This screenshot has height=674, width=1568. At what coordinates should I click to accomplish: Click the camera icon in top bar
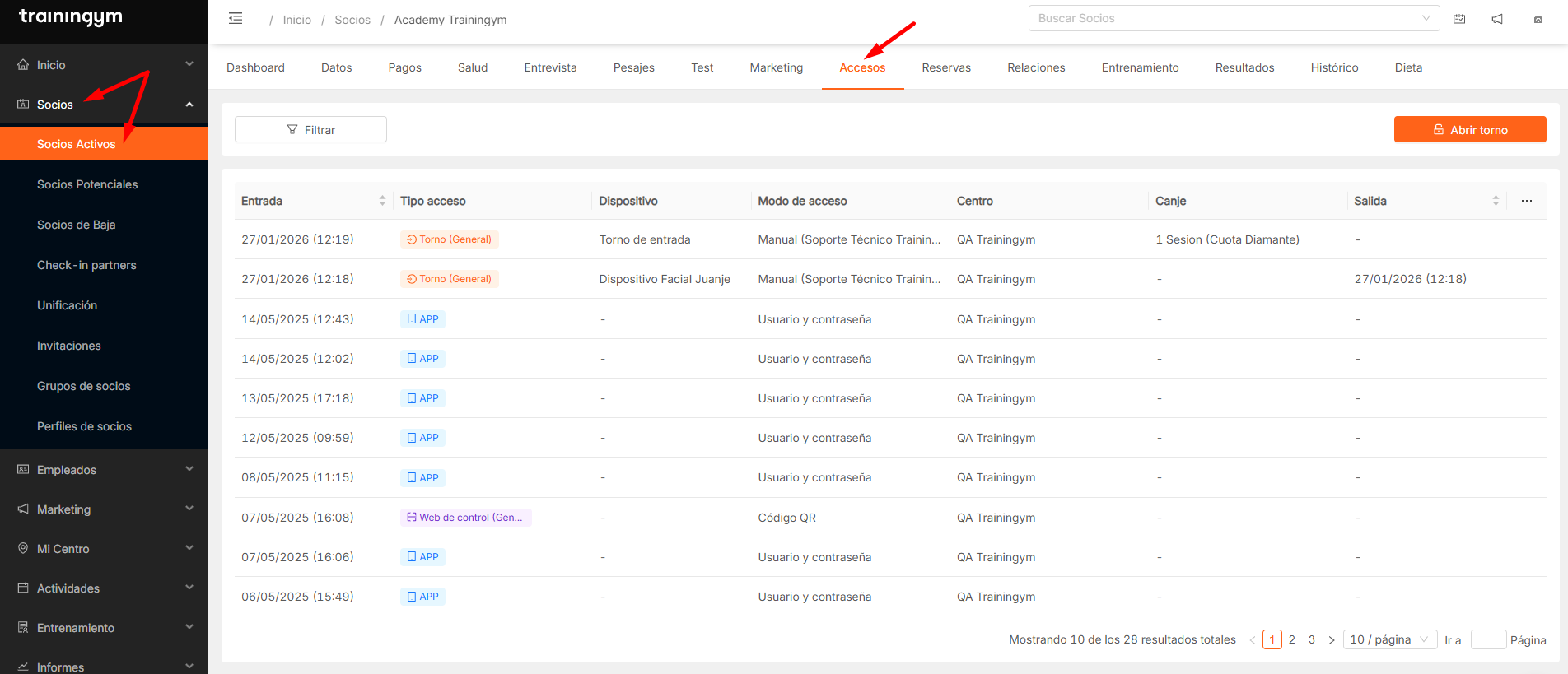(x=1538, y=19)
